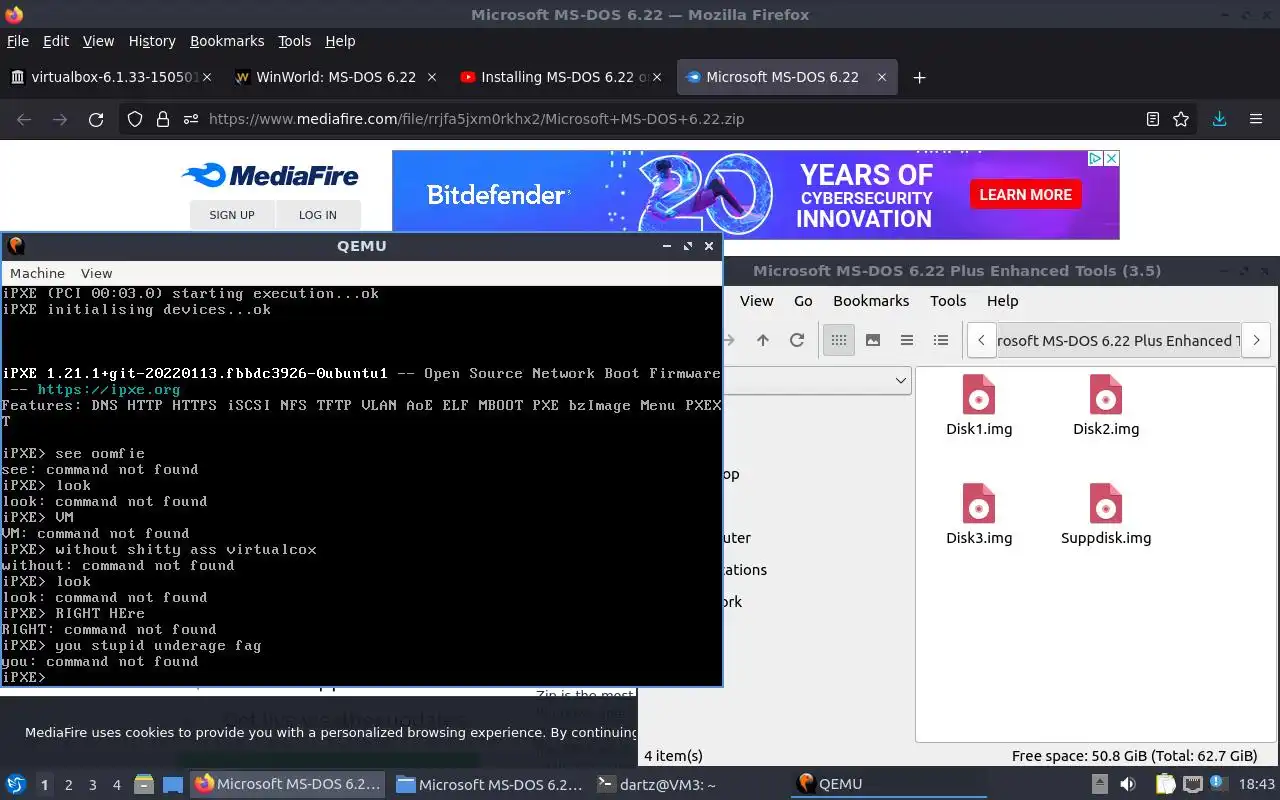Reload the file manager folder view
This screenshot has height=800, width=1280.
click(797, 340)
